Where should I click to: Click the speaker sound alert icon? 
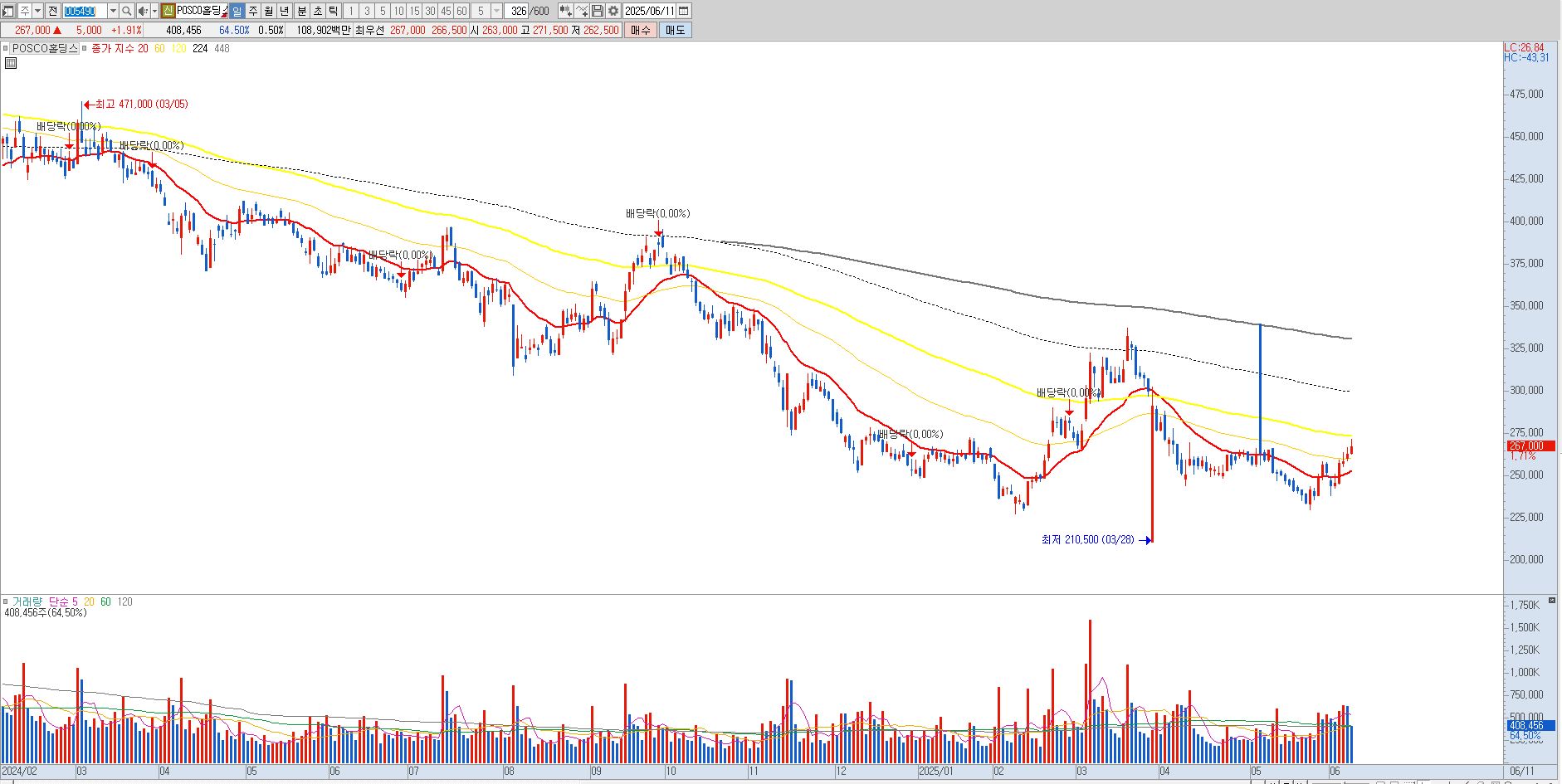(143, 11)
